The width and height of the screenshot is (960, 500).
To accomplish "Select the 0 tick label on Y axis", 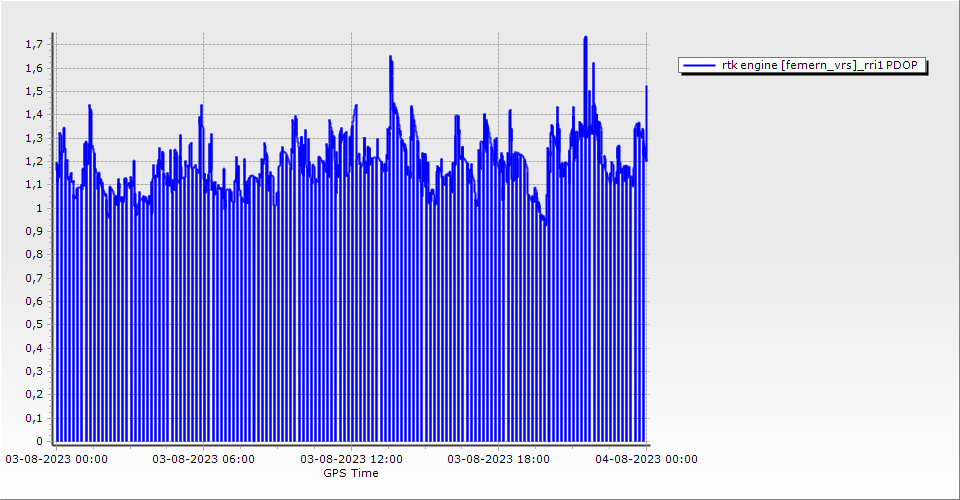I will (39, 442).
